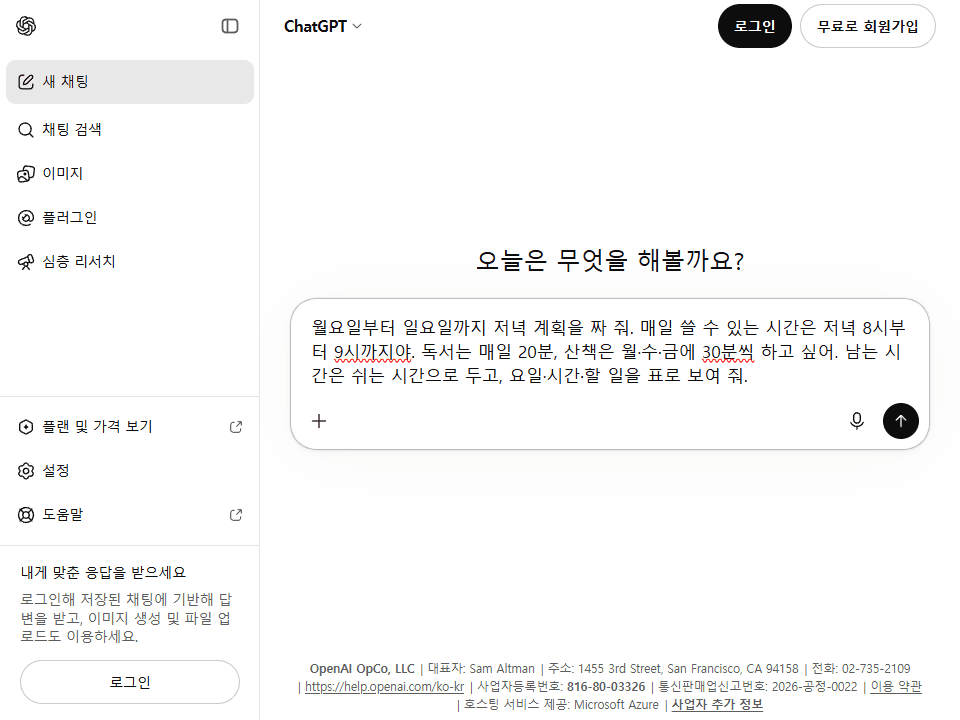Screen dimensions: 960x720
Task: Open 심층 리서치 deep research
Action: [130, 262]
